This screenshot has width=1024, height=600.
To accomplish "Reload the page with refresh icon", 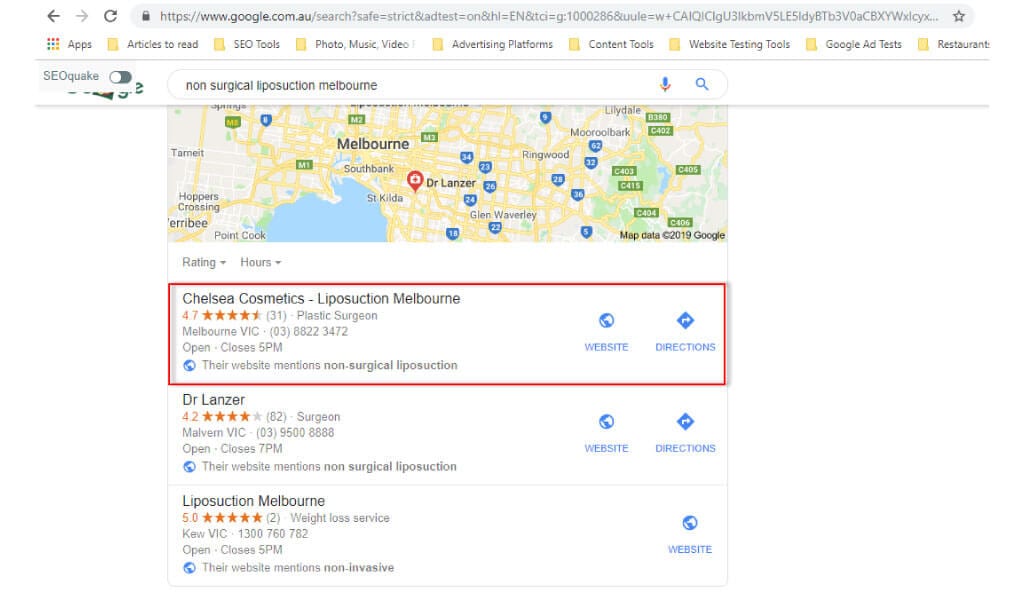I will 110,16.
